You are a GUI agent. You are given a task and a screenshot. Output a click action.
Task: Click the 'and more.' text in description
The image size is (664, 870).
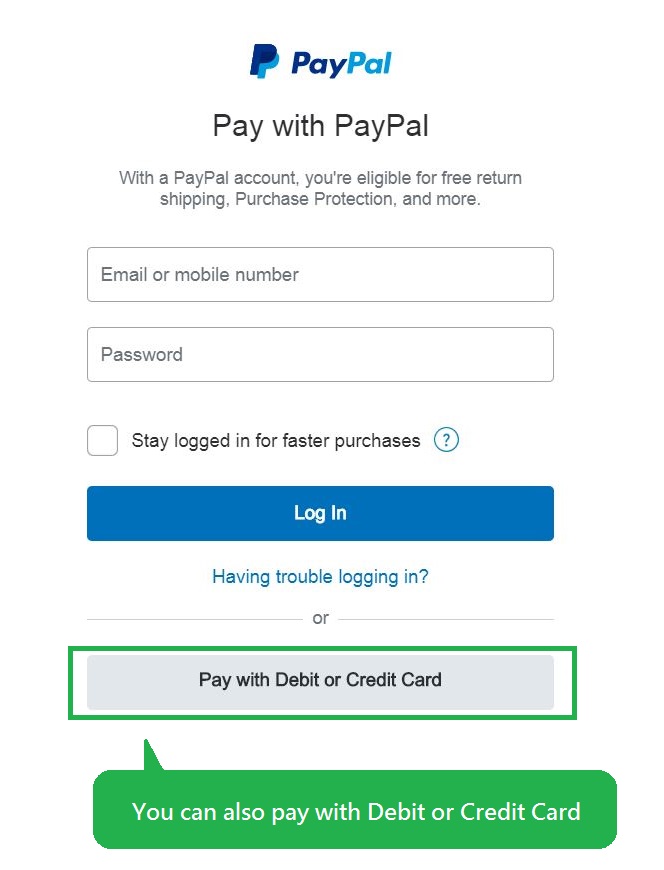click(442, 199)
